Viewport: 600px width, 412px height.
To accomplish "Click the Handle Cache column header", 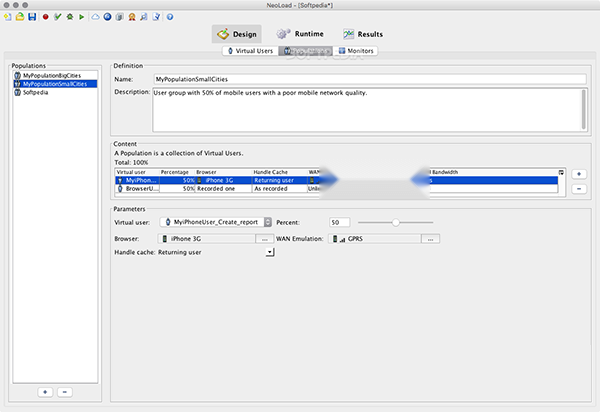I will point(280,172).
